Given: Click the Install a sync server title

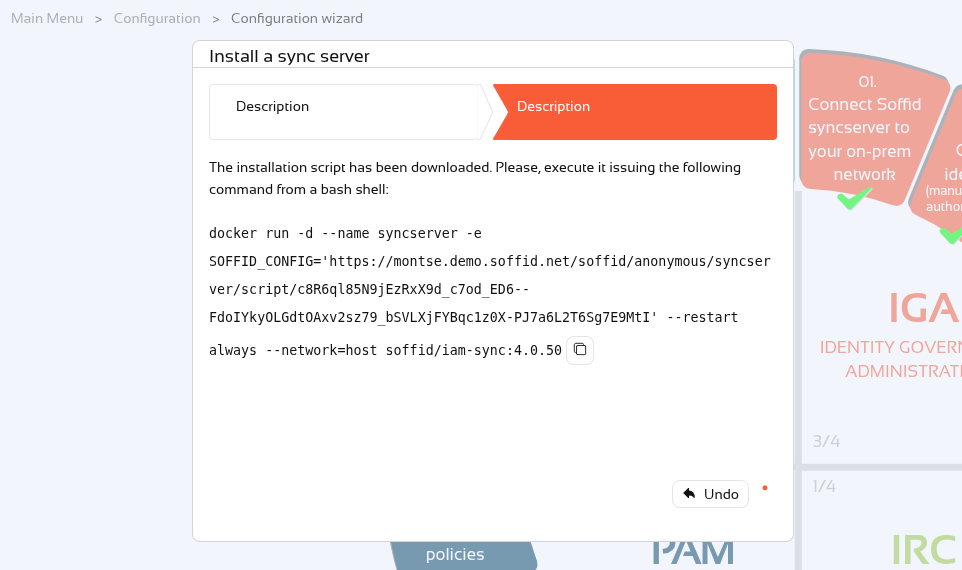Looking at the screenshot, I should pyautogui.click(x=290, y=56).
